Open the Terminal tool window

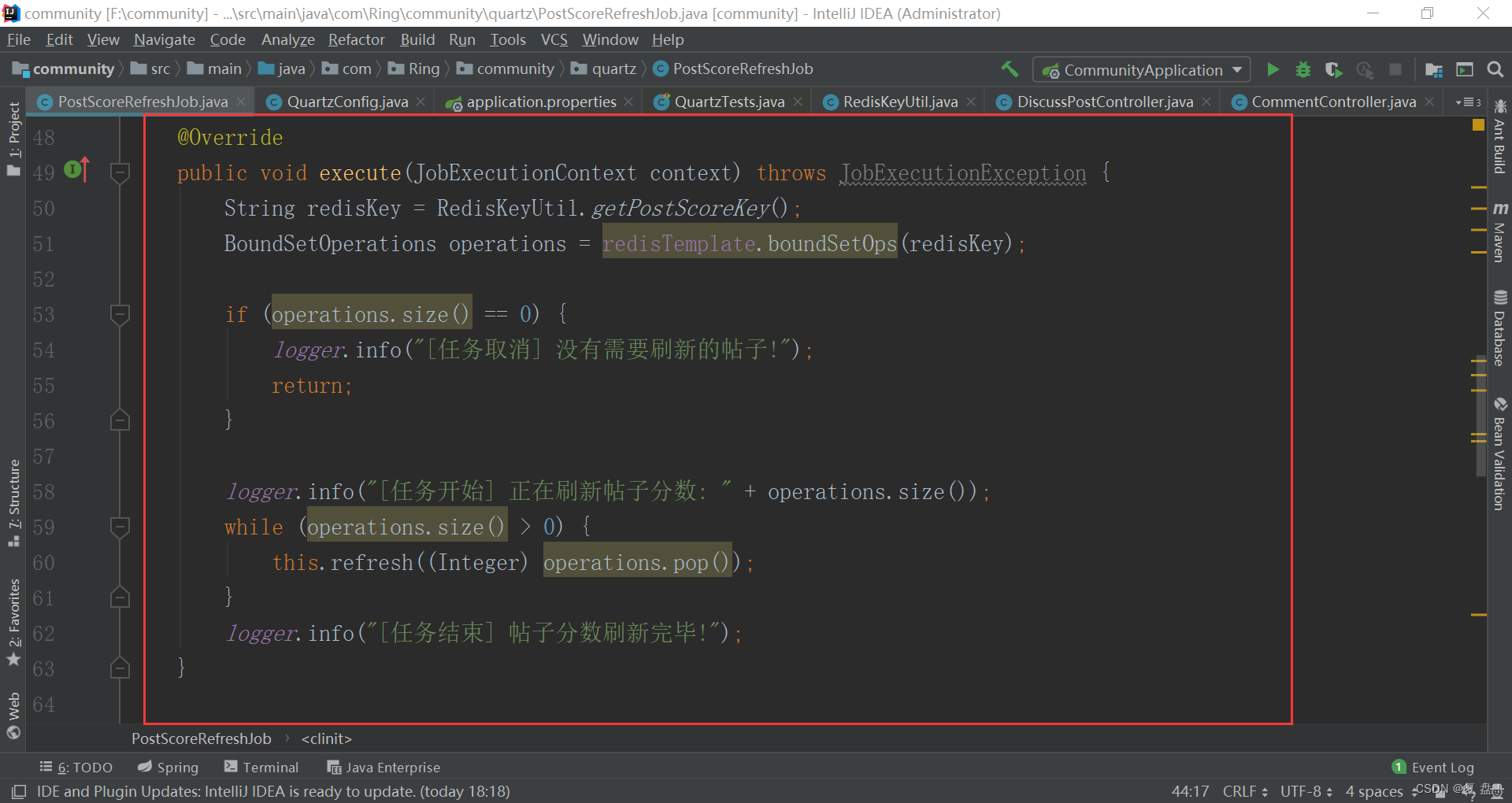click(261, 767)
